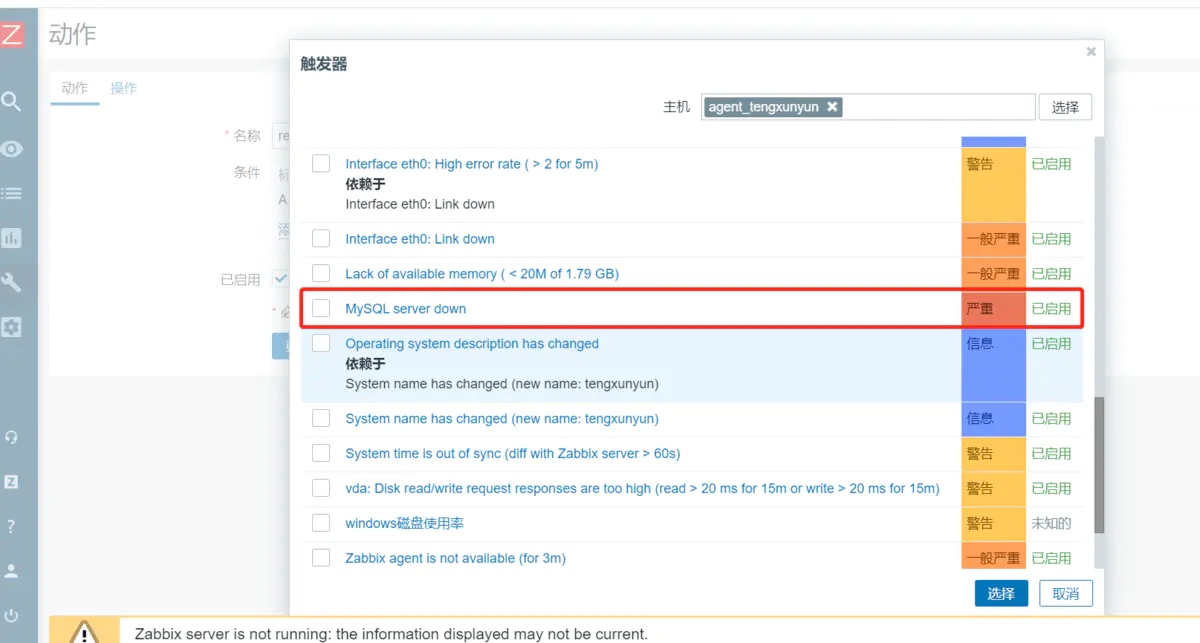
Task: Click the host input field
Action: tap(868, 107)
